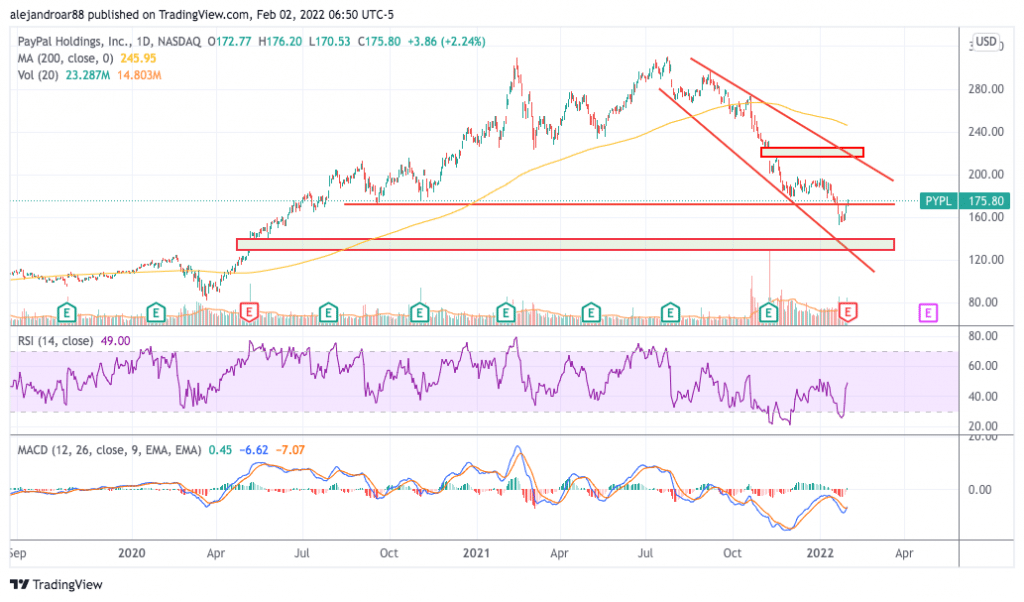Click the alejandroar88 published caption at the top
The width and height of the screenshot is (1024, 602).
click(x=202, y=14)
